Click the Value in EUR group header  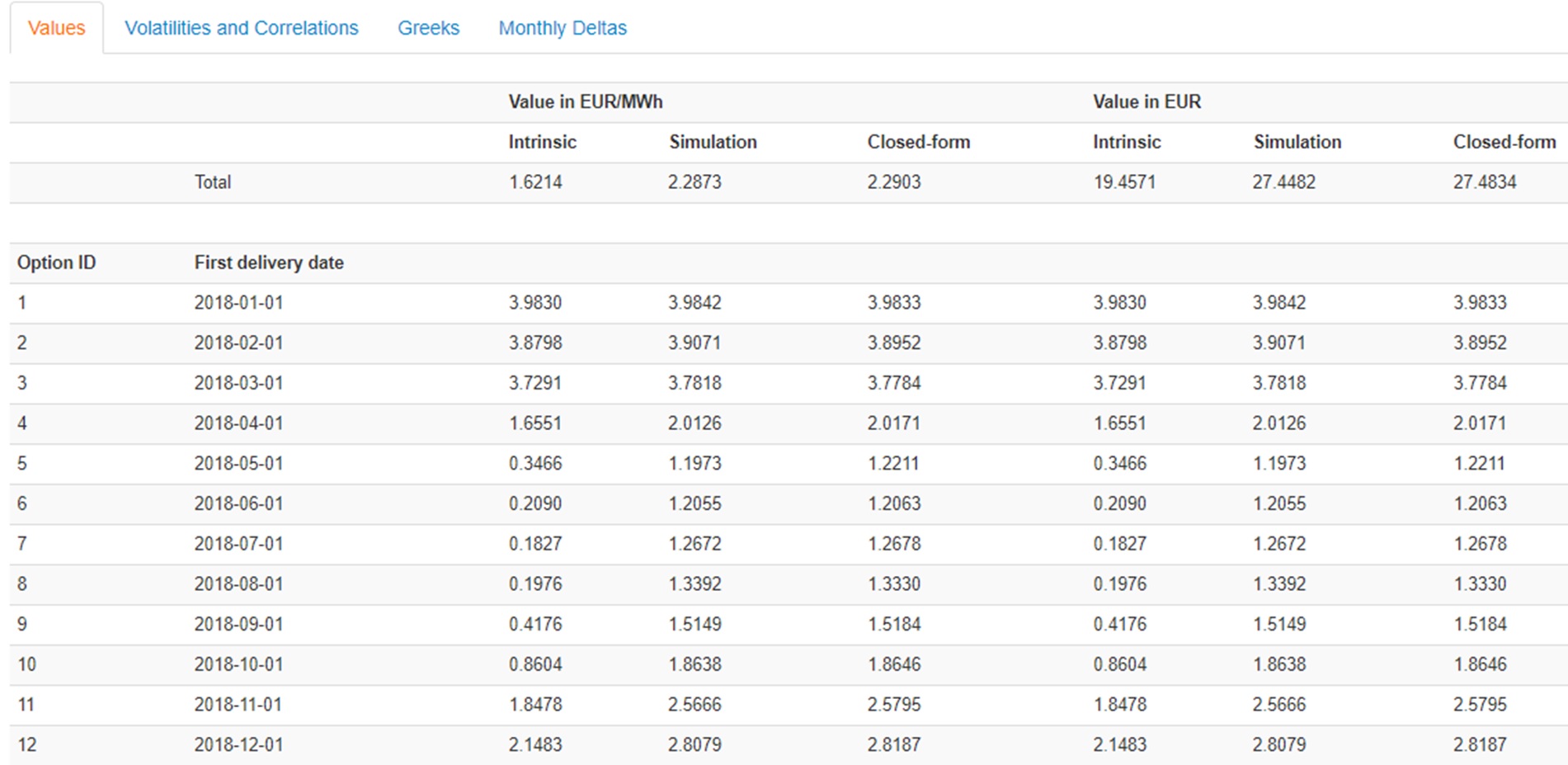click(x=1147, y=102)
